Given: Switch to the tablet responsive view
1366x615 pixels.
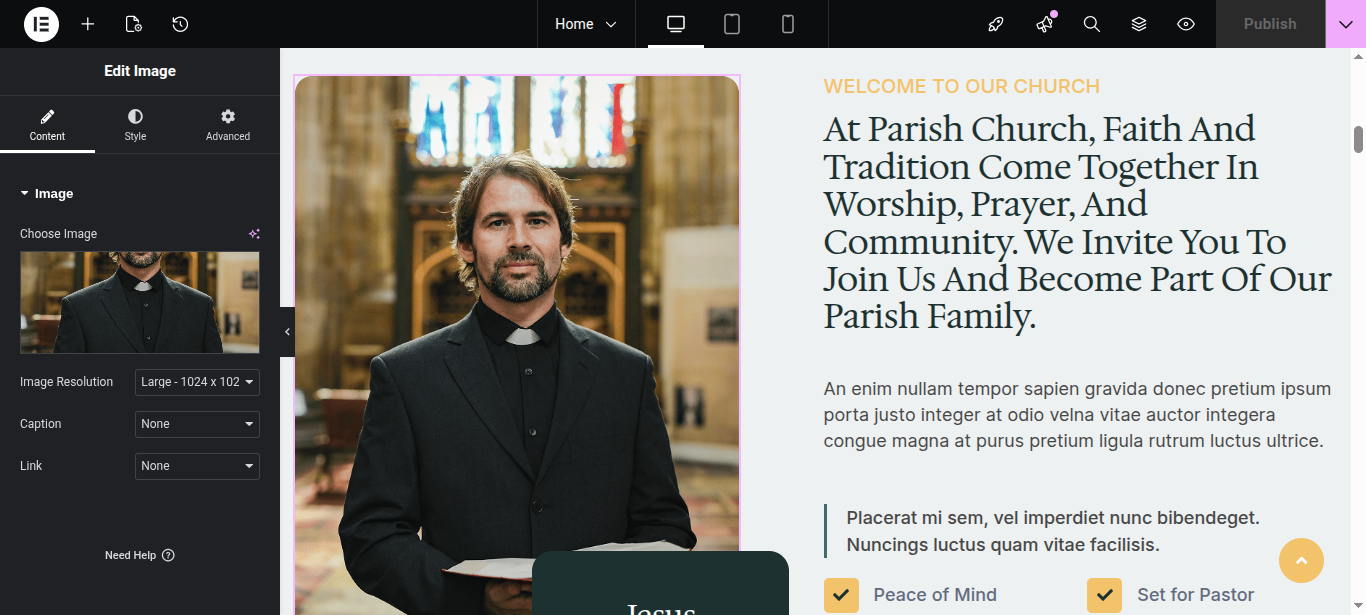Looking at the screenshot, I should click(732, 24).
